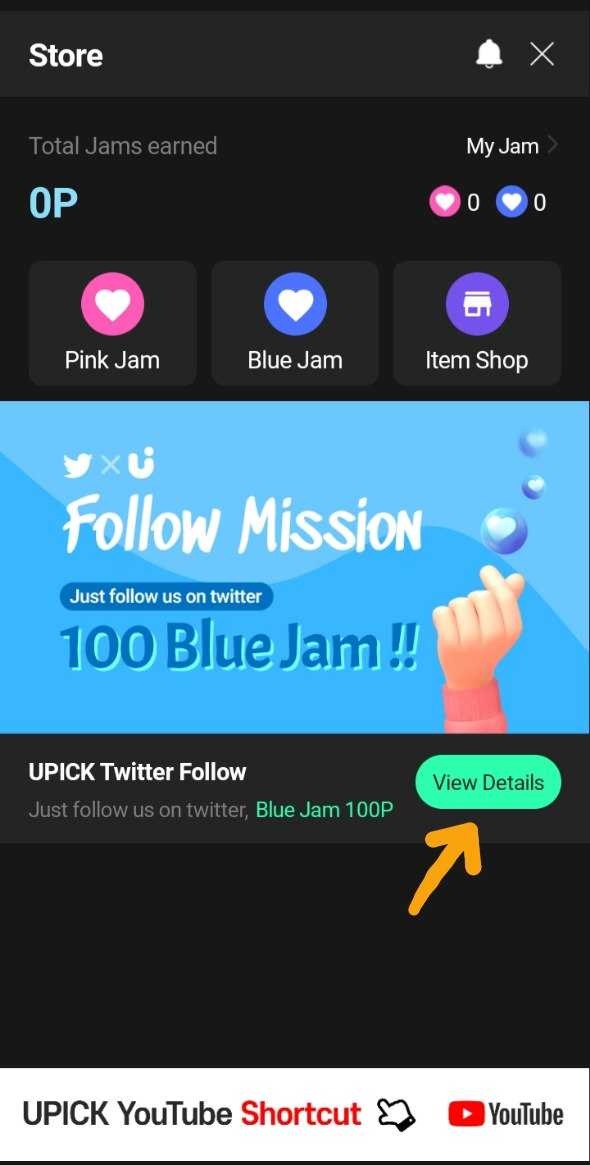This screenshot has height=1165, width=590.
Task: Click the YouTube logo in bottom banner
Action: 506,1114
